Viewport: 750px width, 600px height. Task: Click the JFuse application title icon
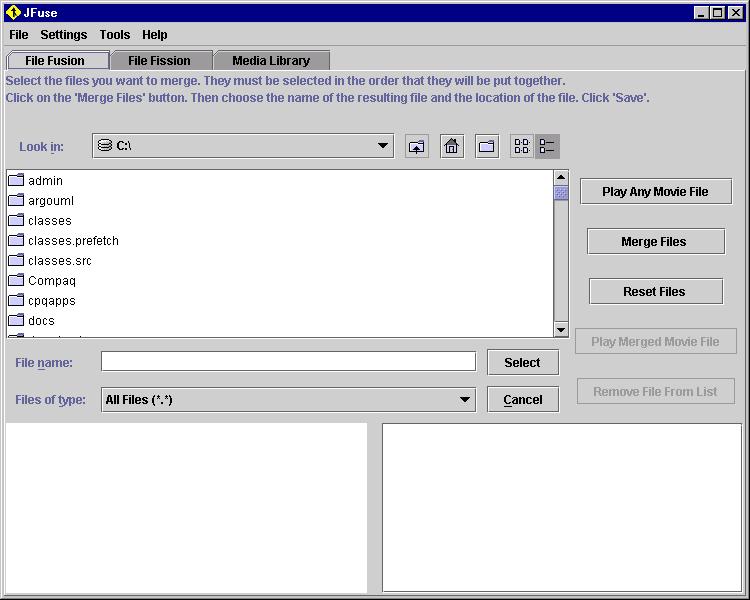(x=13, y=13)
